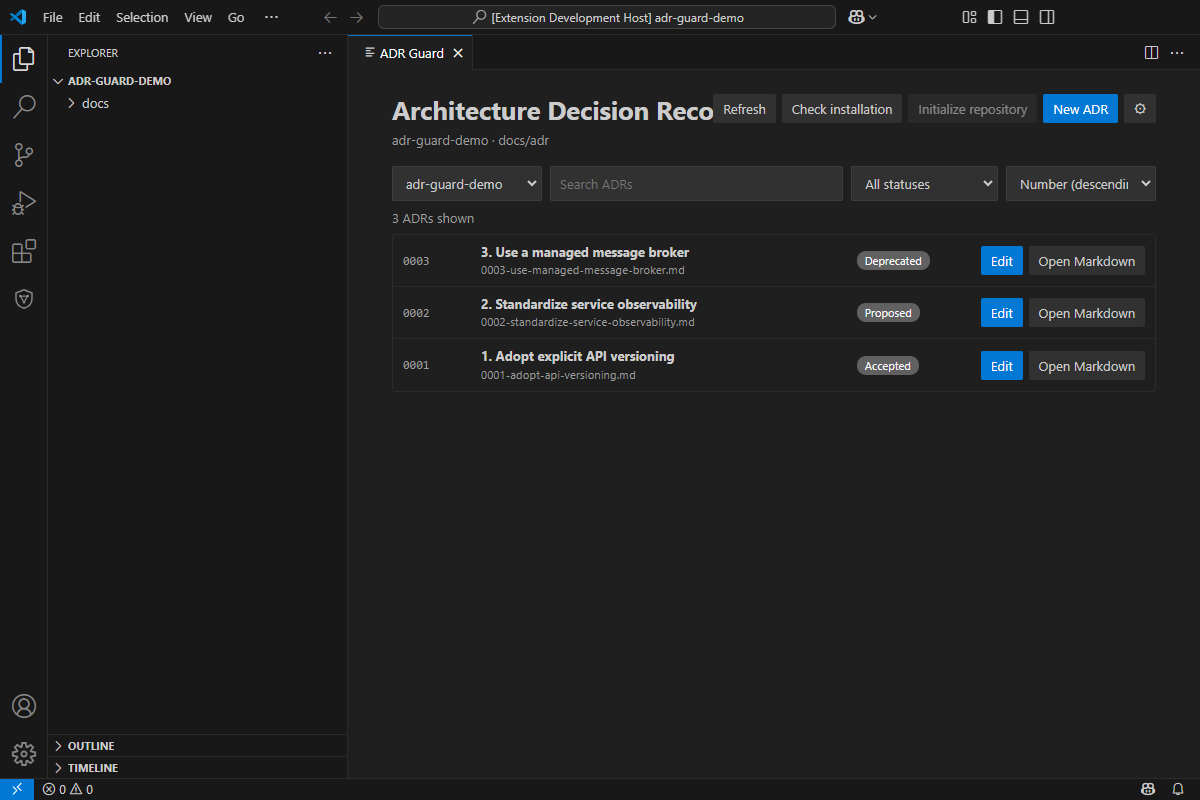This screenshot has width=1200, height=800.
Task: Open the notifications bell
Action: (1178, 789)
